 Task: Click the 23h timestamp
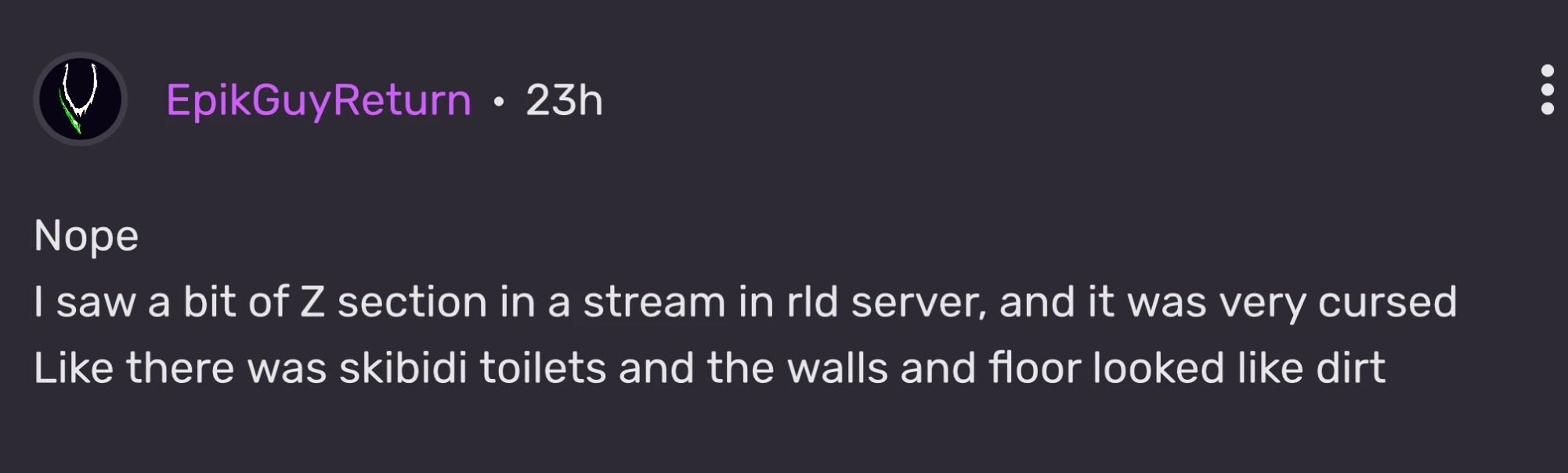click(564, 100)
